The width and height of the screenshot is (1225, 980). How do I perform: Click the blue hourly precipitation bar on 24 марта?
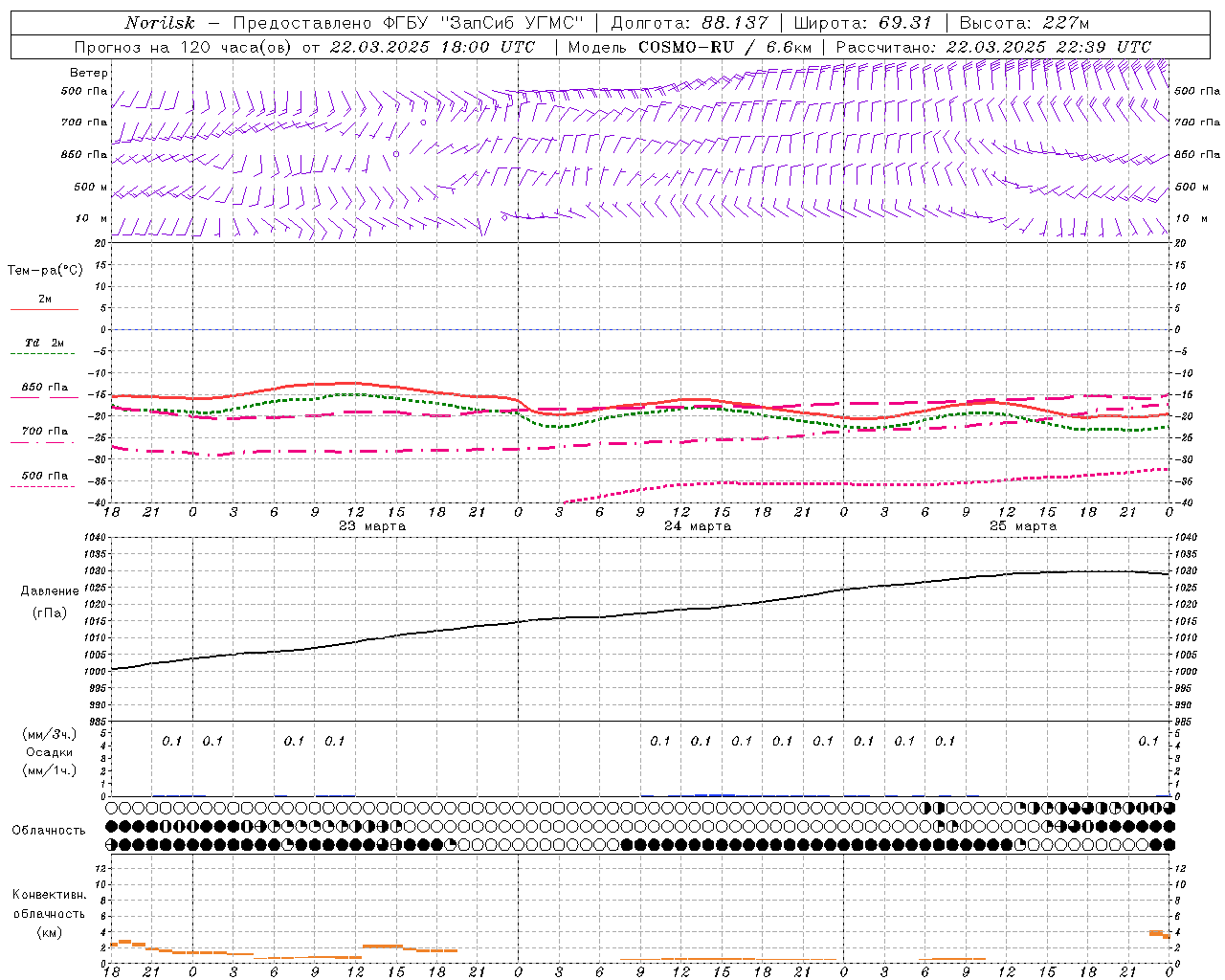714,794
